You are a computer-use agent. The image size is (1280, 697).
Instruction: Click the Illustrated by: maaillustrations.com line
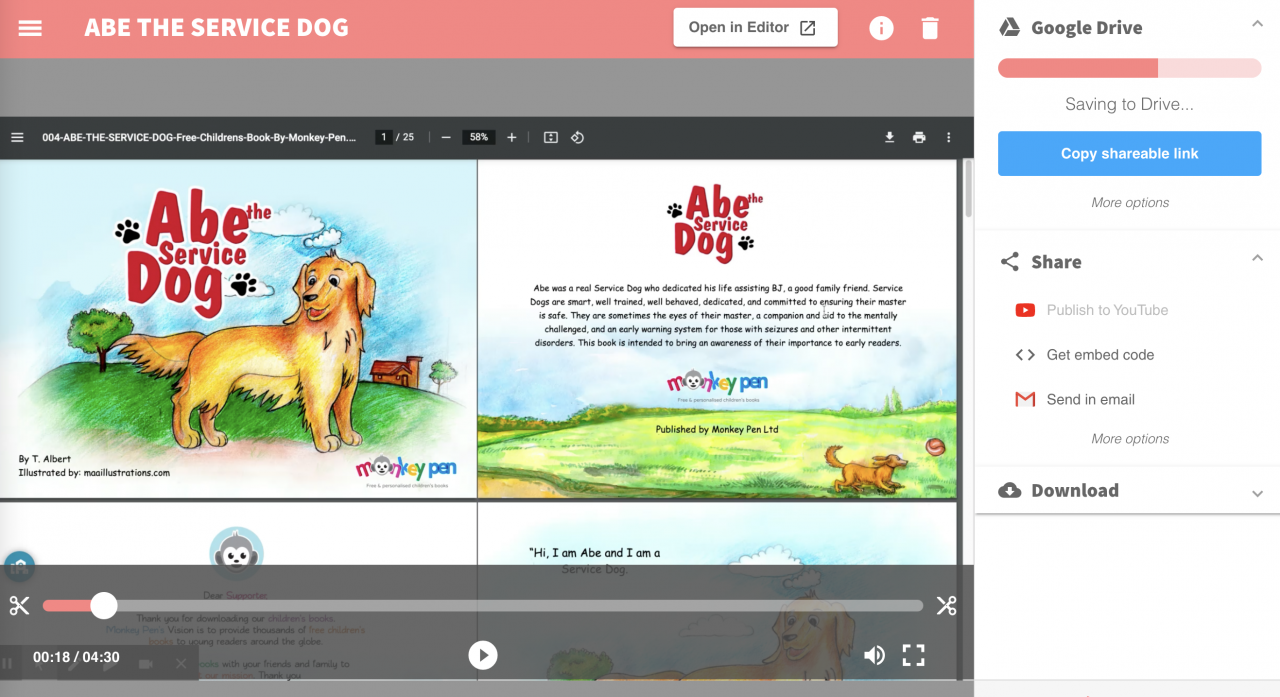point(94,473)
